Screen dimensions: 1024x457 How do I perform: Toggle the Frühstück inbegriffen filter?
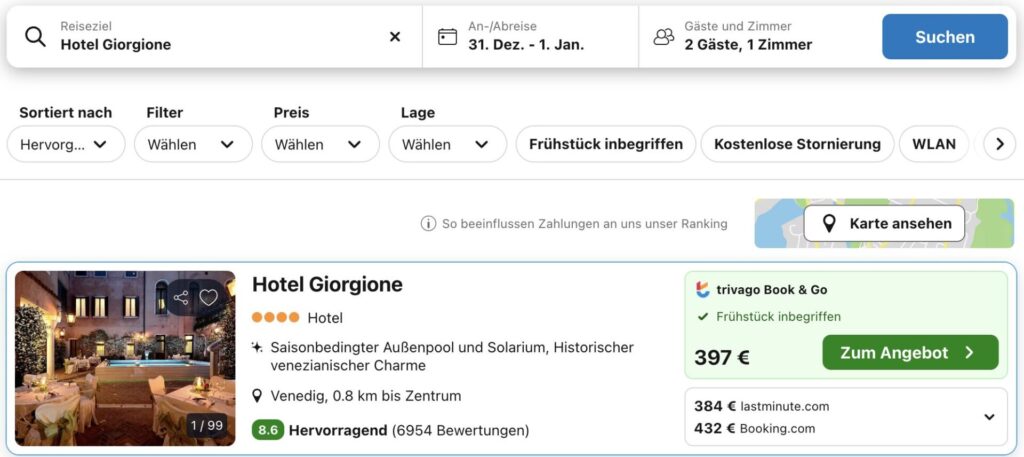606,144
